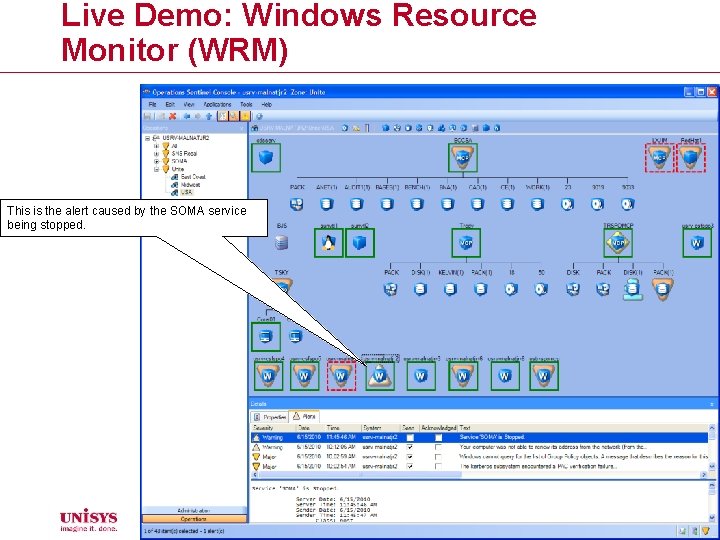Collapse the Unite tree node

pyautogui.click(x=156, y=169)
